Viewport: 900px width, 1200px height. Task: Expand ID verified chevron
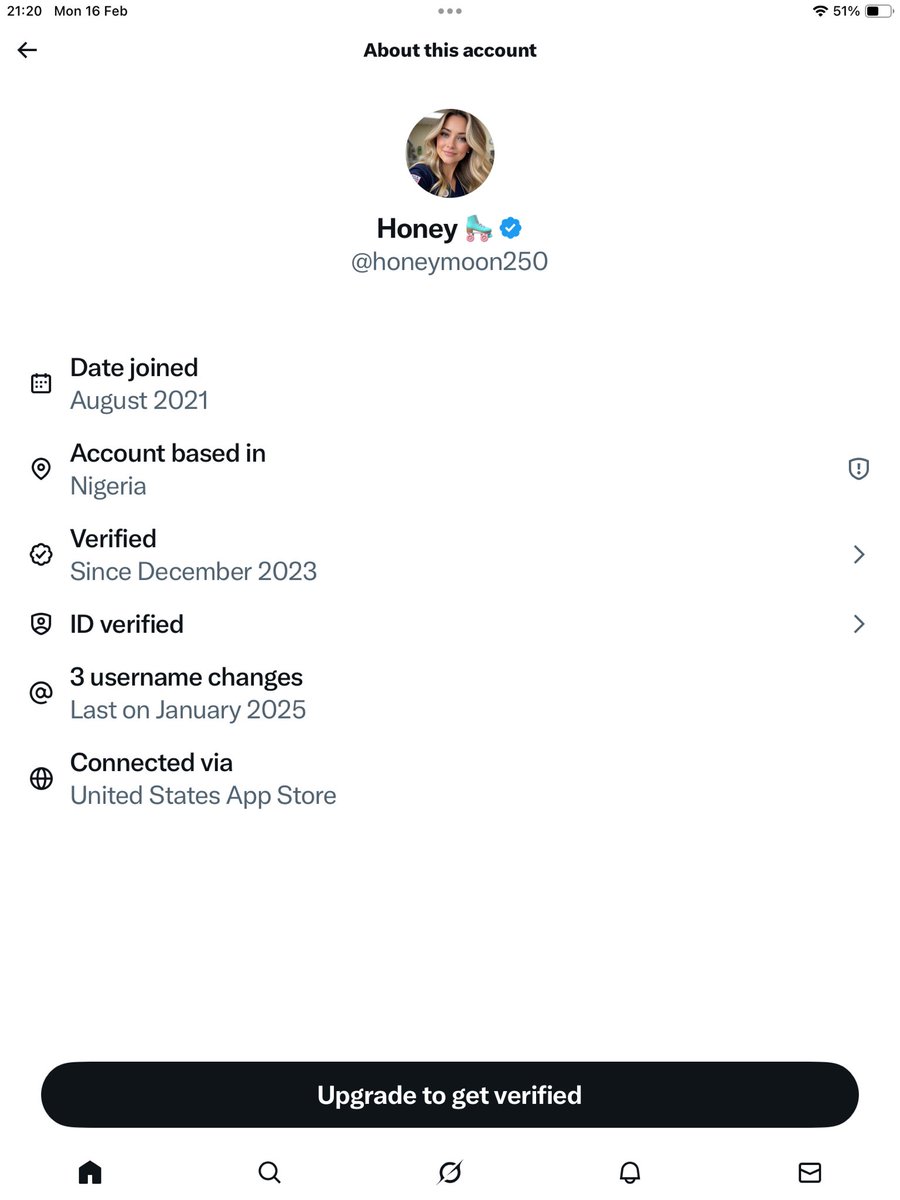click(x=858, y=624)
